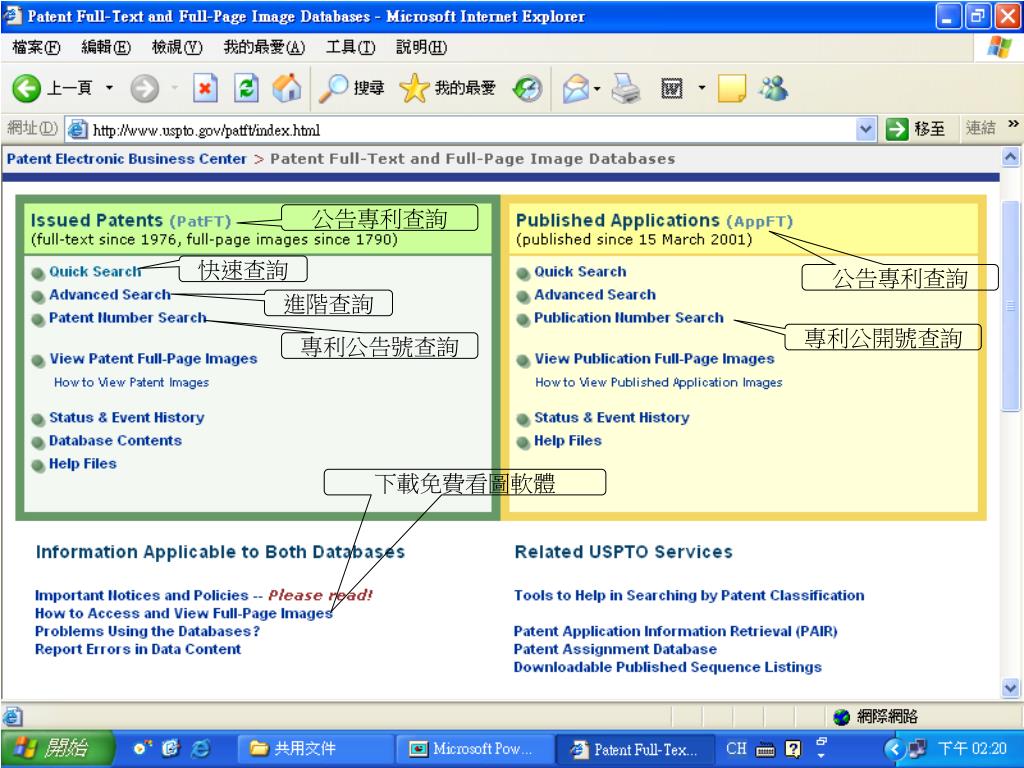Open Patent Application Information Retrieval (PAIR) link
This screenshot has height=768, width=1024.
point(675,631)
